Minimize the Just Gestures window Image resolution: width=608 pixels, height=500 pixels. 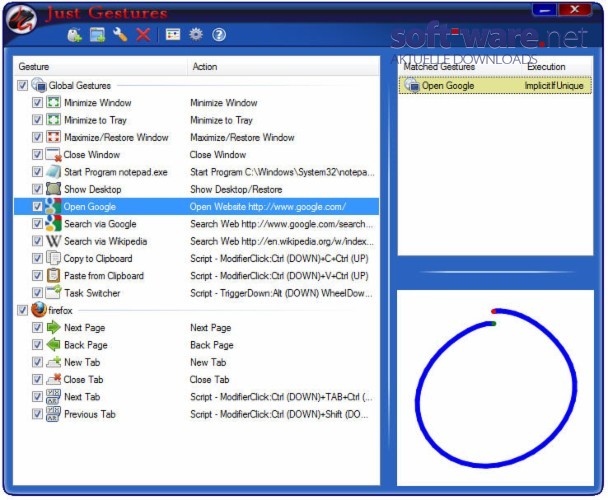click(x=544, y=10)
